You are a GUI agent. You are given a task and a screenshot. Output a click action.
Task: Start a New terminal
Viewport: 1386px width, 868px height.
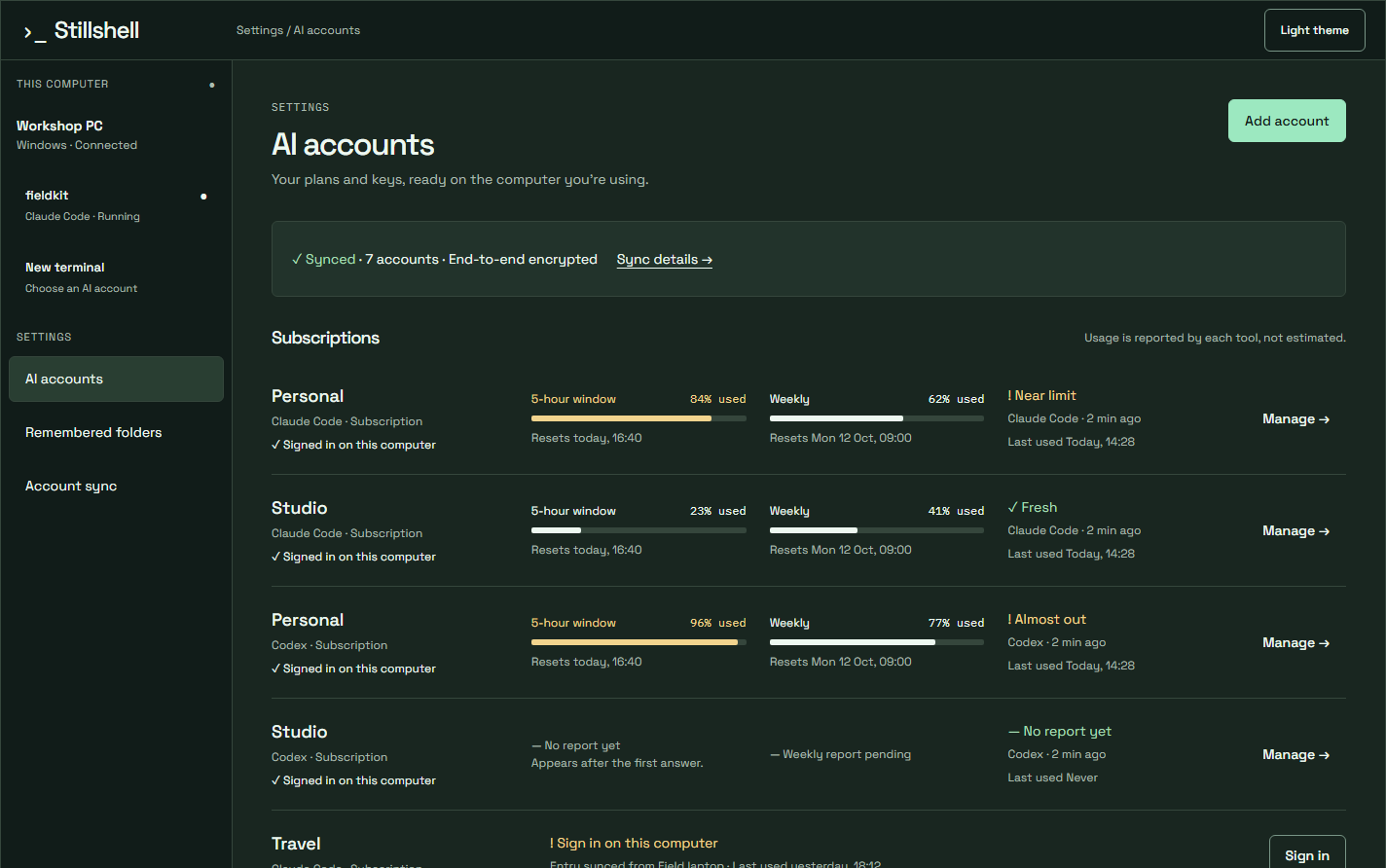click(116, 277)
